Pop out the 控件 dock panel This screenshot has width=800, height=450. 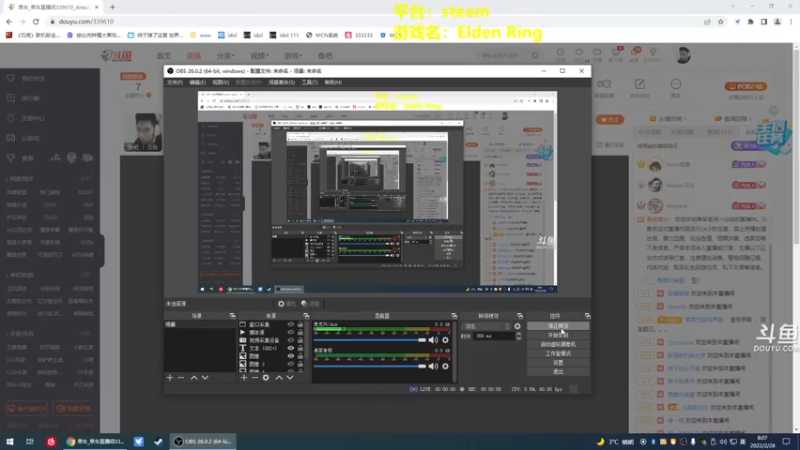point(587,316)
